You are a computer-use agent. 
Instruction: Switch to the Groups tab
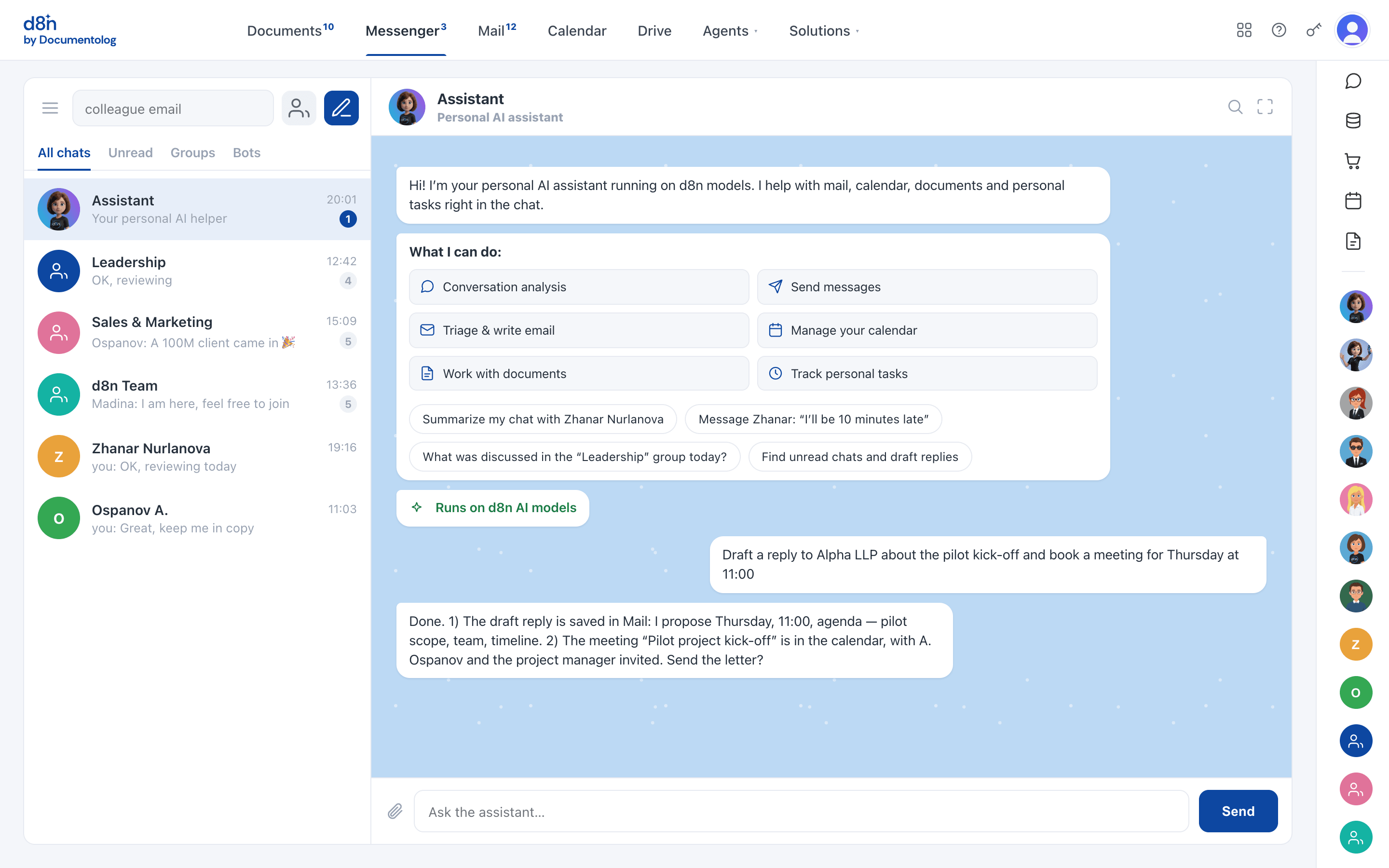193,153
